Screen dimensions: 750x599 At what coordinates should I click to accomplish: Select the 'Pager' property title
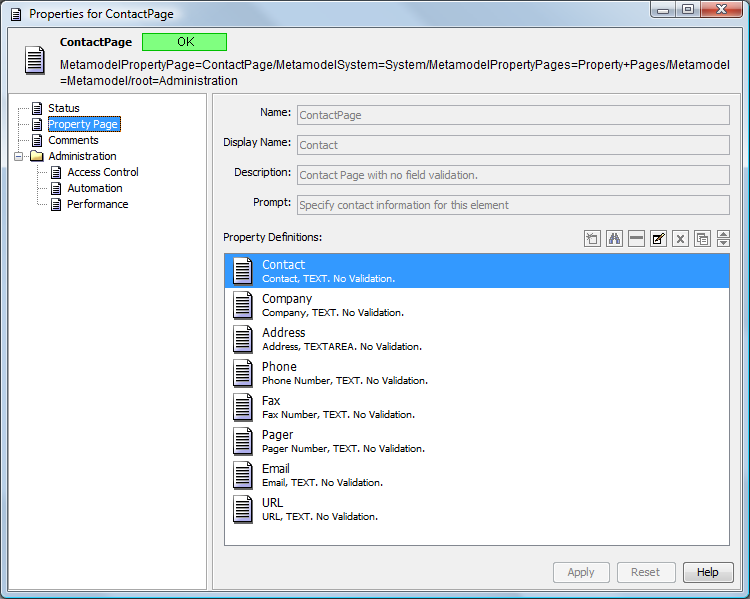[x=277, y=435]
